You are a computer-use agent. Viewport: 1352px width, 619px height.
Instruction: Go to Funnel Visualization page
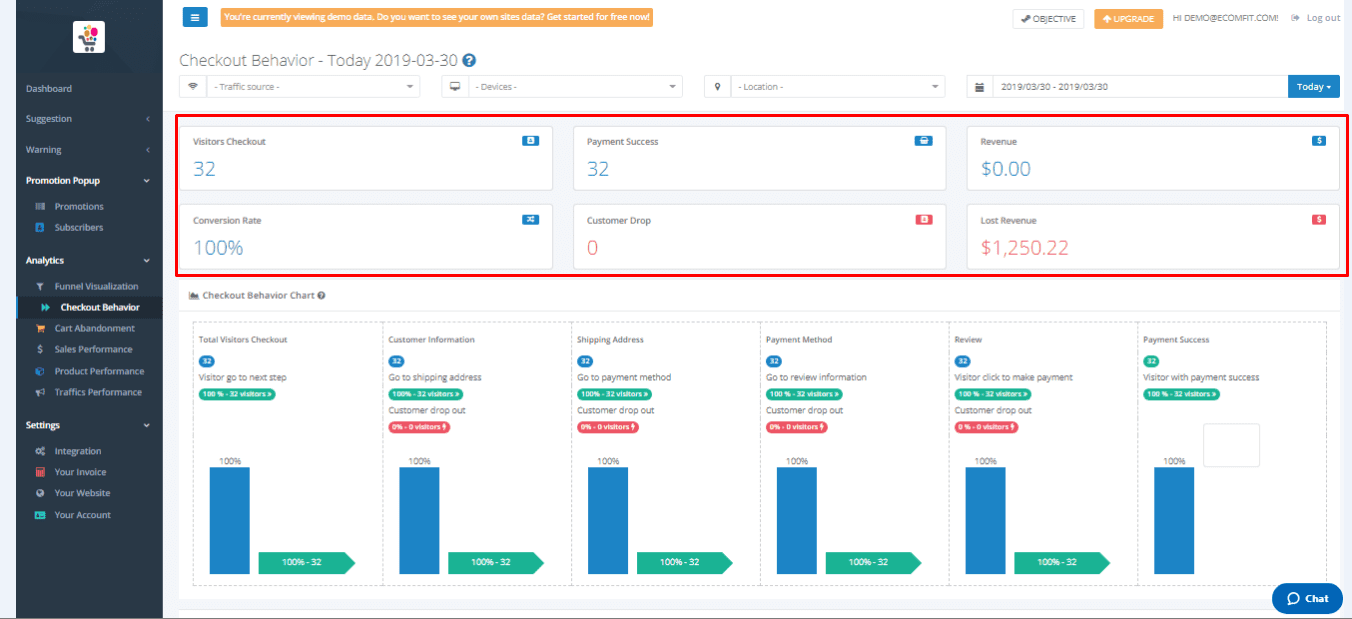96,286
